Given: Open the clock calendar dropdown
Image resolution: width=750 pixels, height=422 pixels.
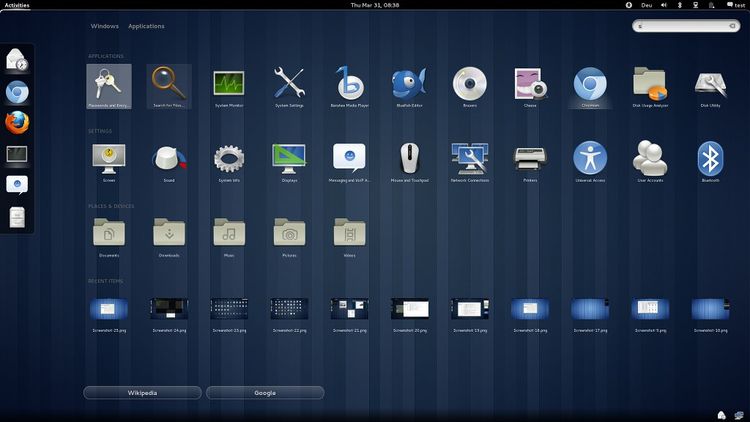Looking at the screenshot, I should point(375,5).
